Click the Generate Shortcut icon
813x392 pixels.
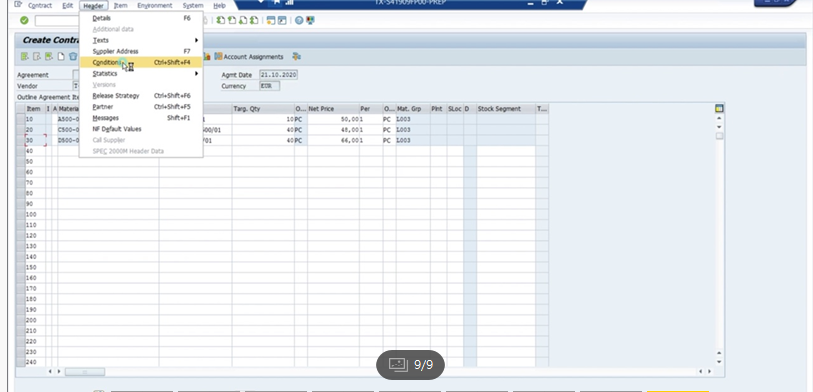(282, 21)
